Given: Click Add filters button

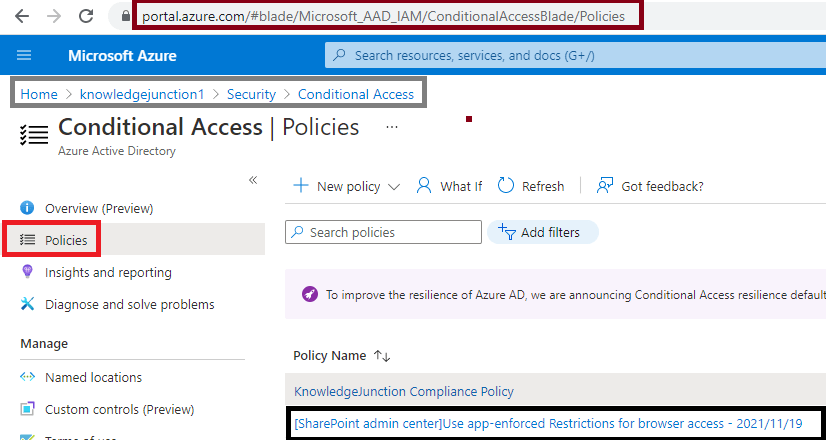Looking at the screenshot, I should 543,232.
